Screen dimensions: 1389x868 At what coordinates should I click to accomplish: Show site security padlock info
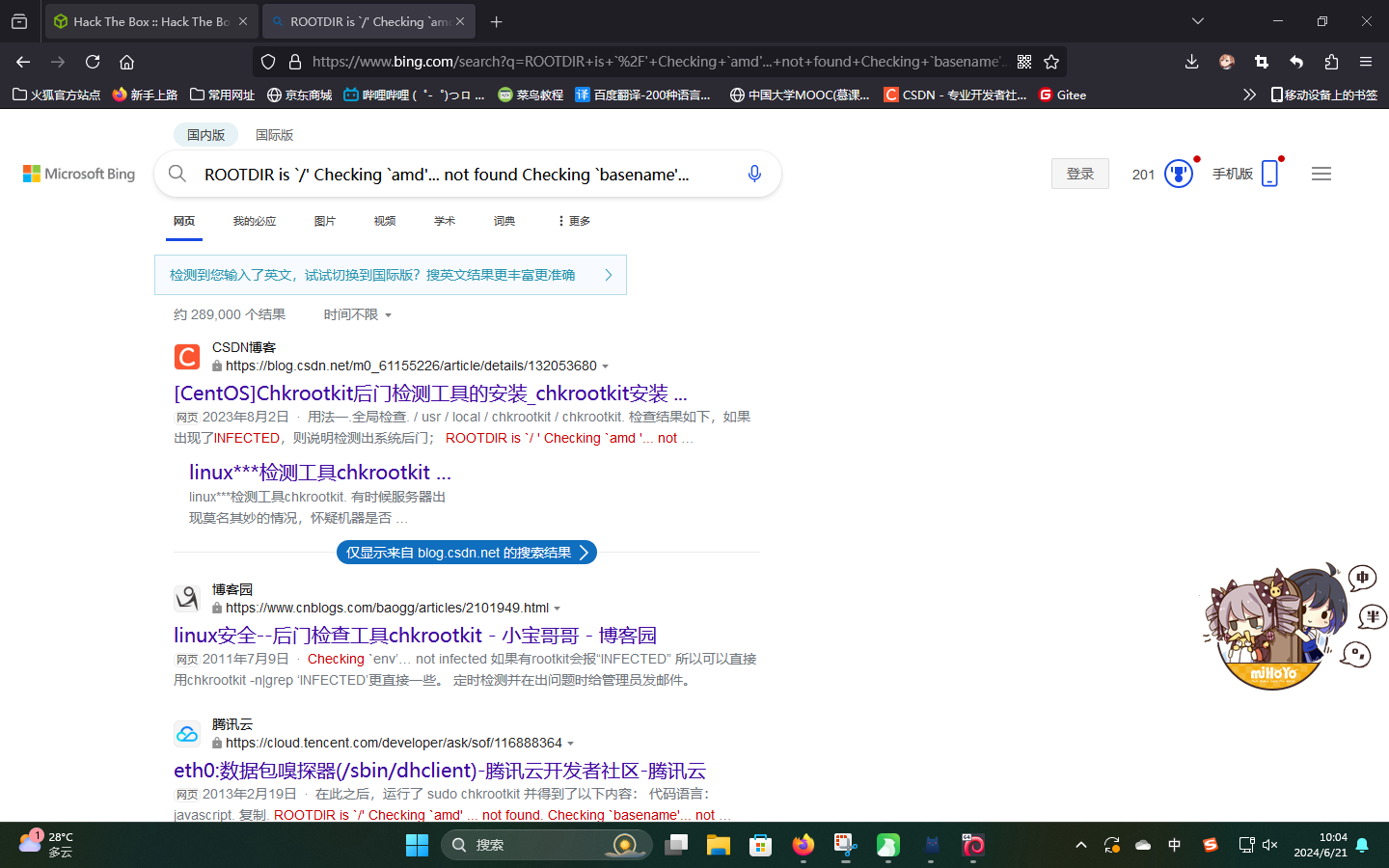(295, 62)
